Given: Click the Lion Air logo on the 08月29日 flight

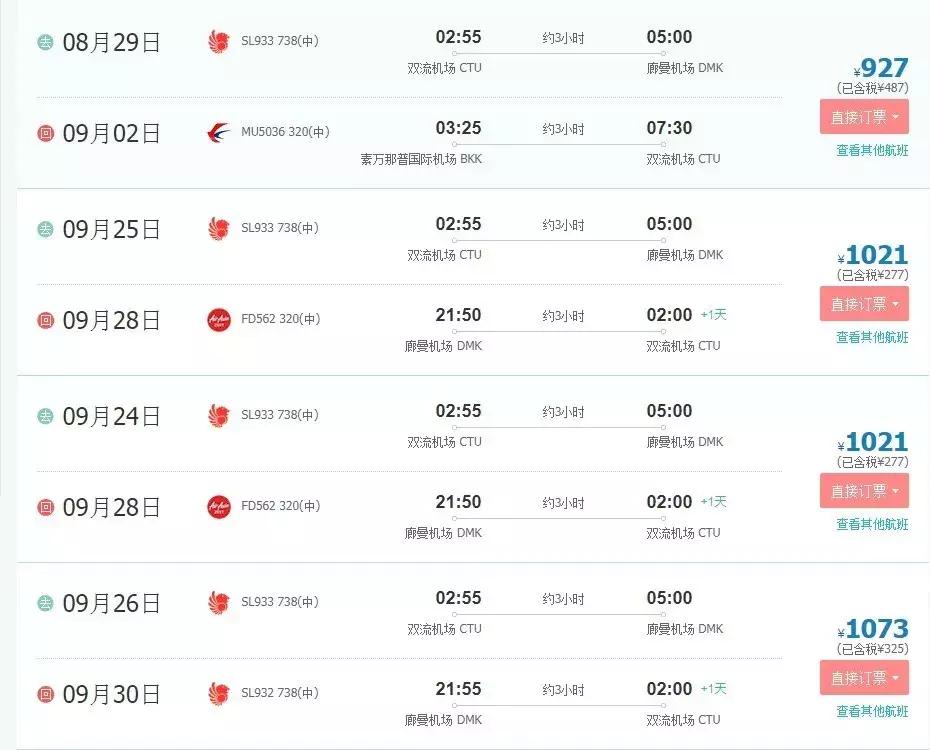Looking at the screenshot, I should (218, 41).
